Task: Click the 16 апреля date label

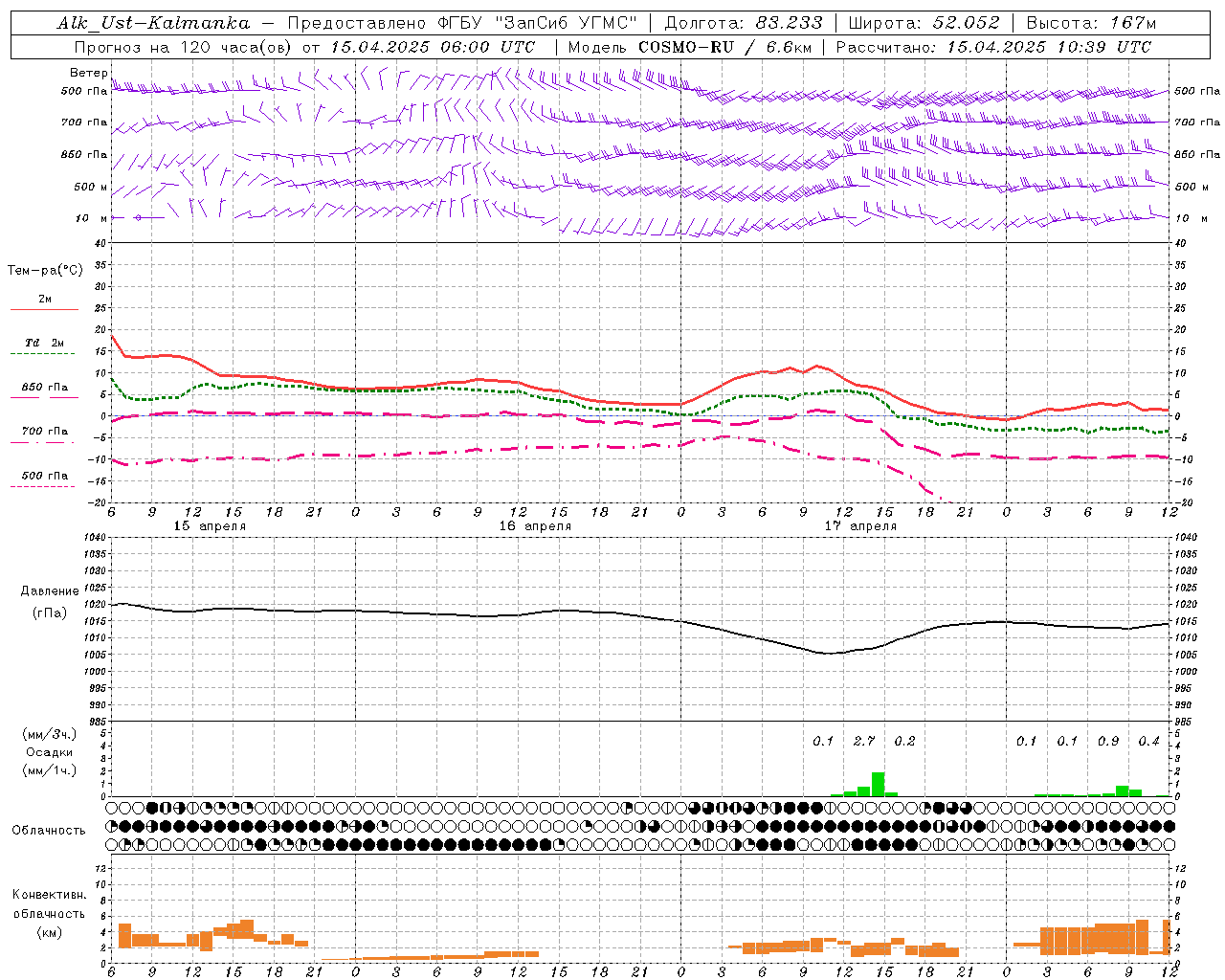Action: click(535, 526)
